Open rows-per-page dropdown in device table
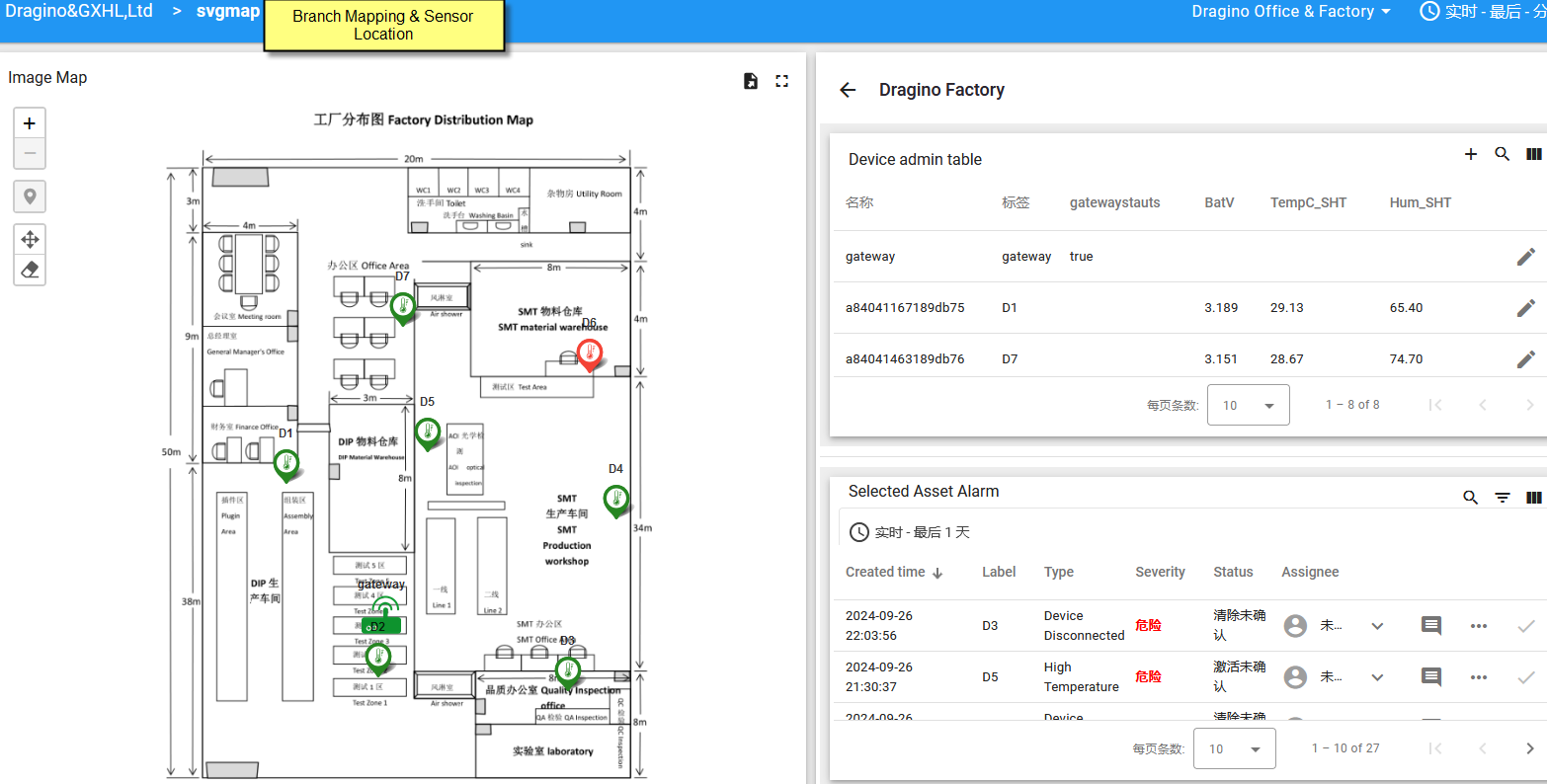Image resolution: width=1547 pixels, height=784 pixels. [1248, 405]
